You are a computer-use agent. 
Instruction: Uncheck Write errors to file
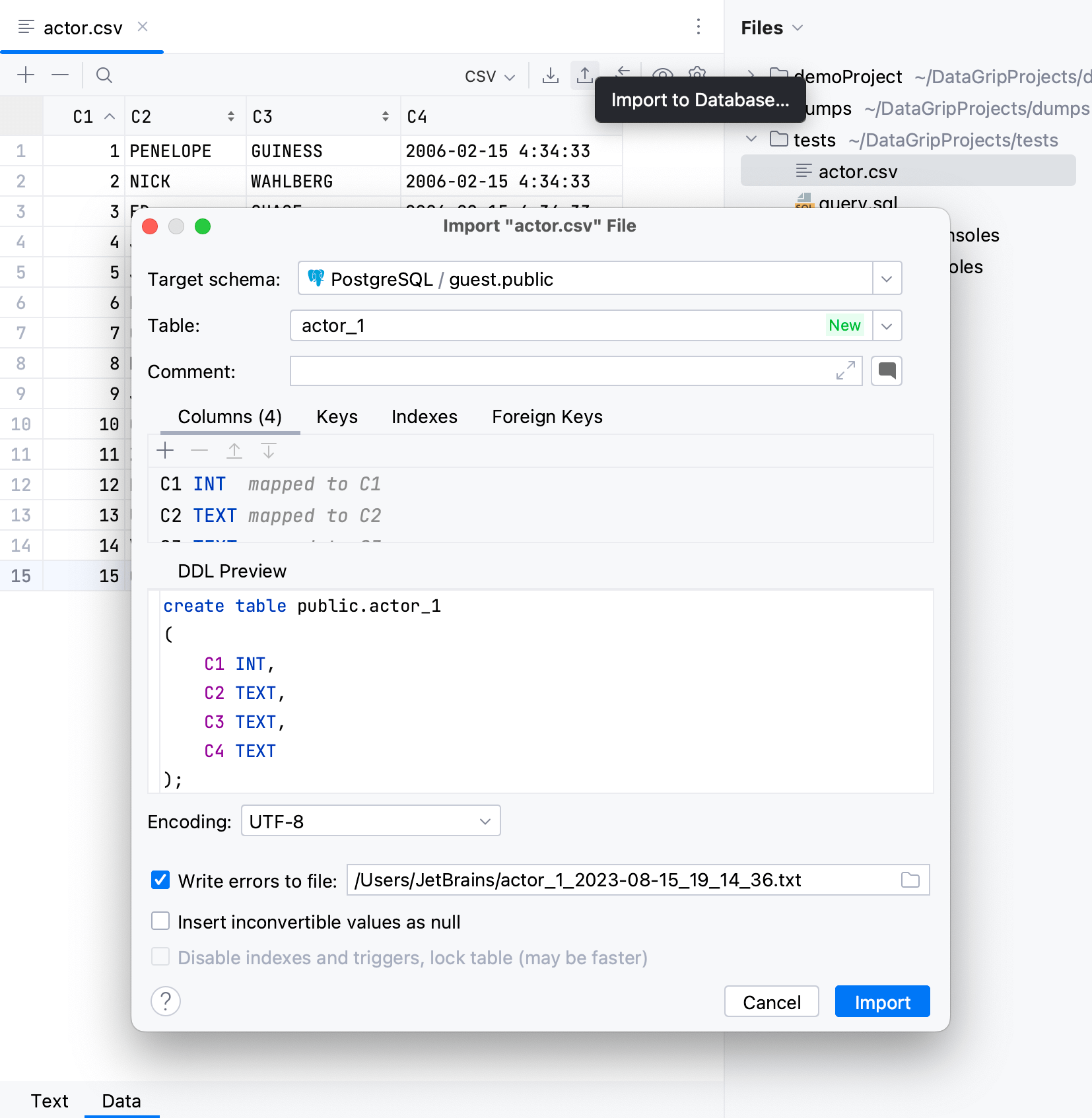point(160,880)
